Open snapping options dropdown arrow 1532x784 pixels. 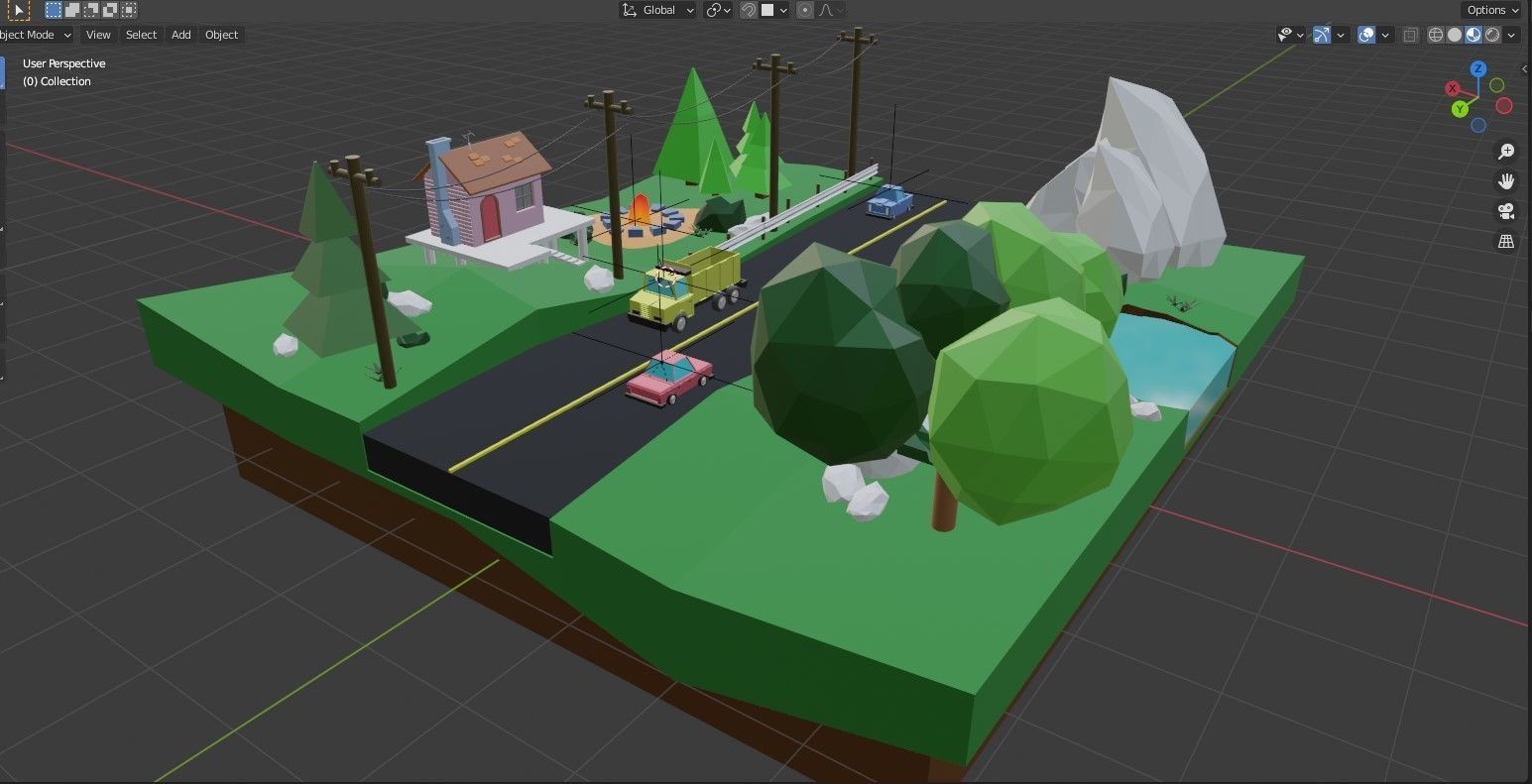pos(783,10)
